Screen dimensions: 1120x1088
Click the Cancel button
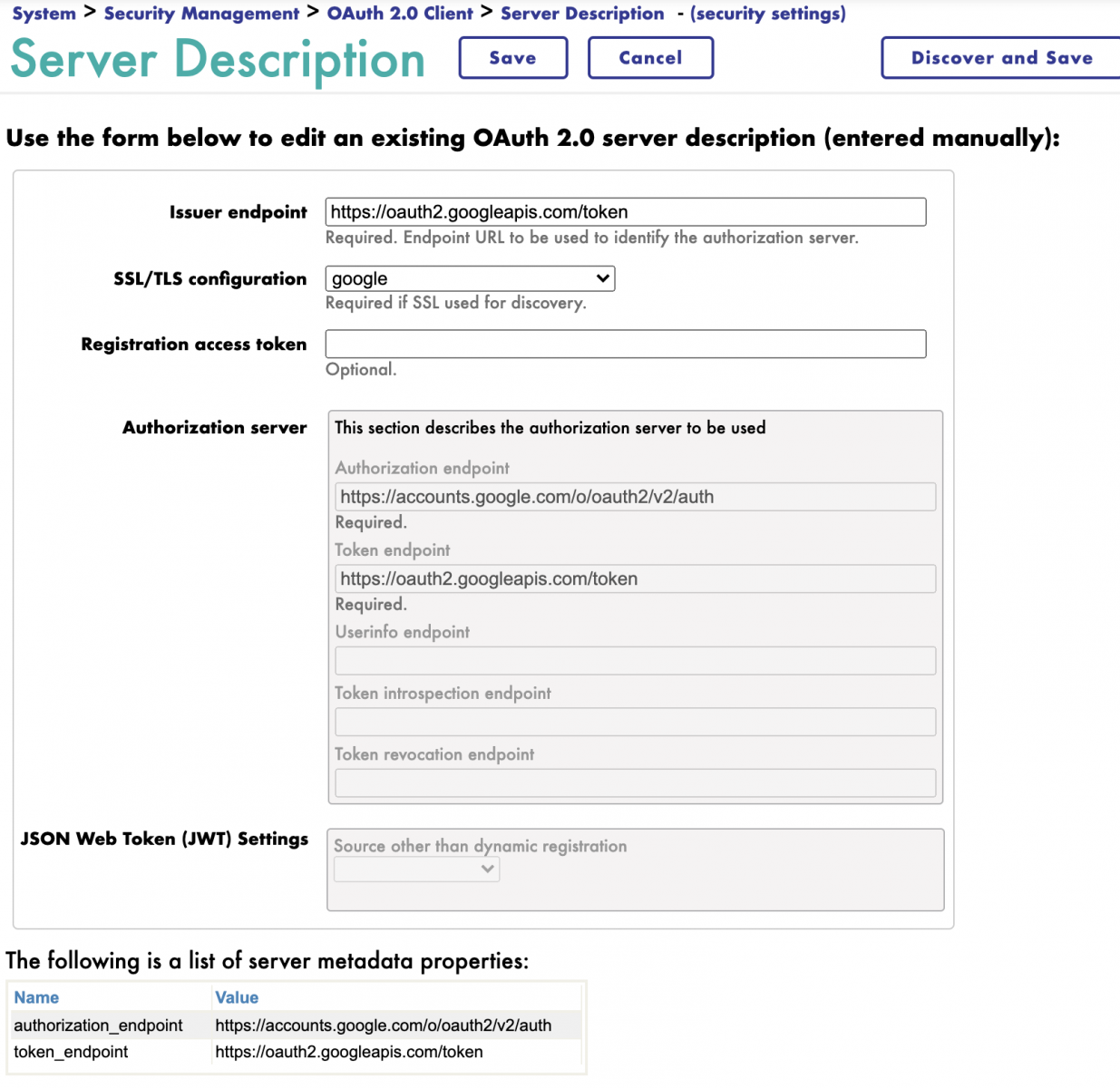pos(650,58)
